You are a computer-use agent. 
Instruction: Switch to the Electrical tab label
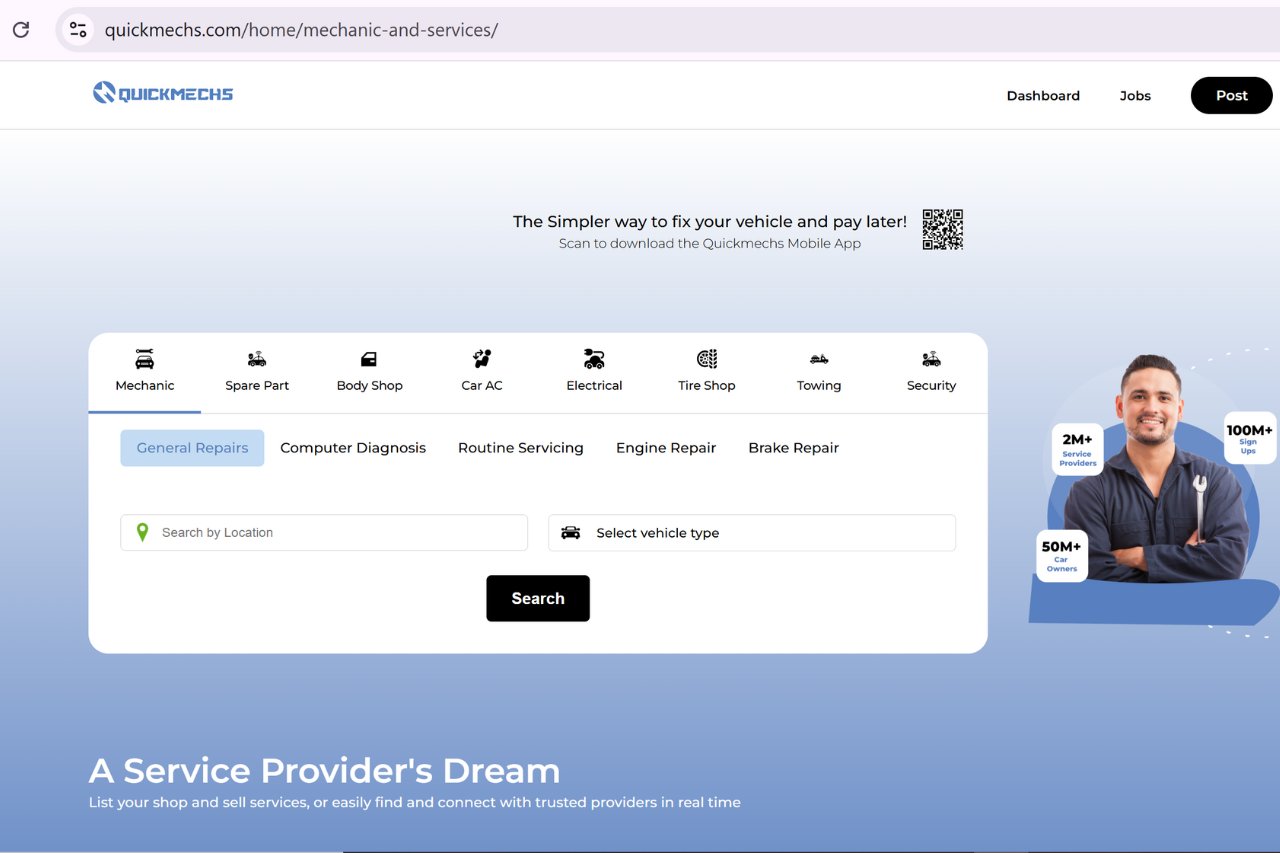click(x=594, y=386)
